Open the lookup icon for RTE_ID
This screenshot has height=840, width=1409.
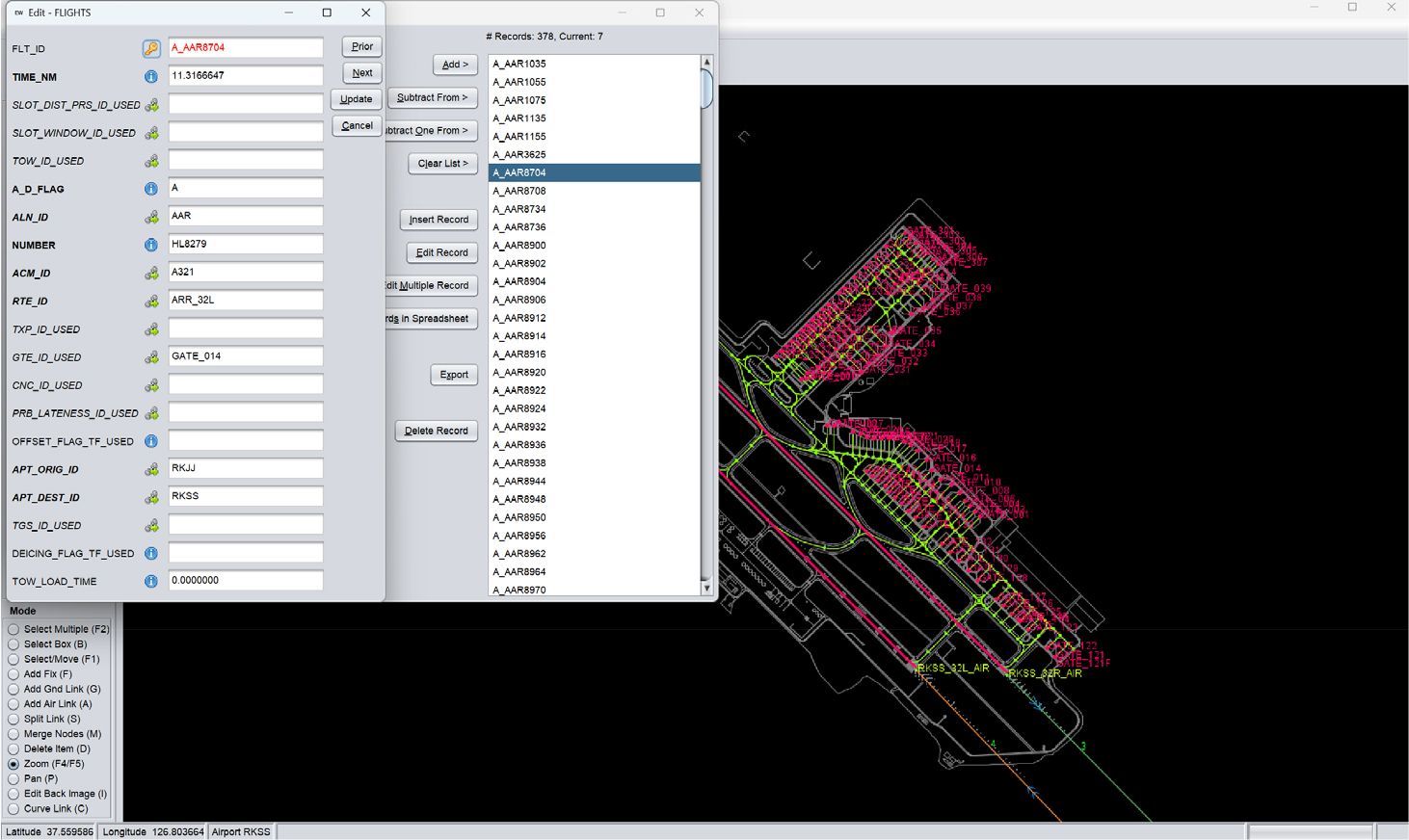[151, 302]
